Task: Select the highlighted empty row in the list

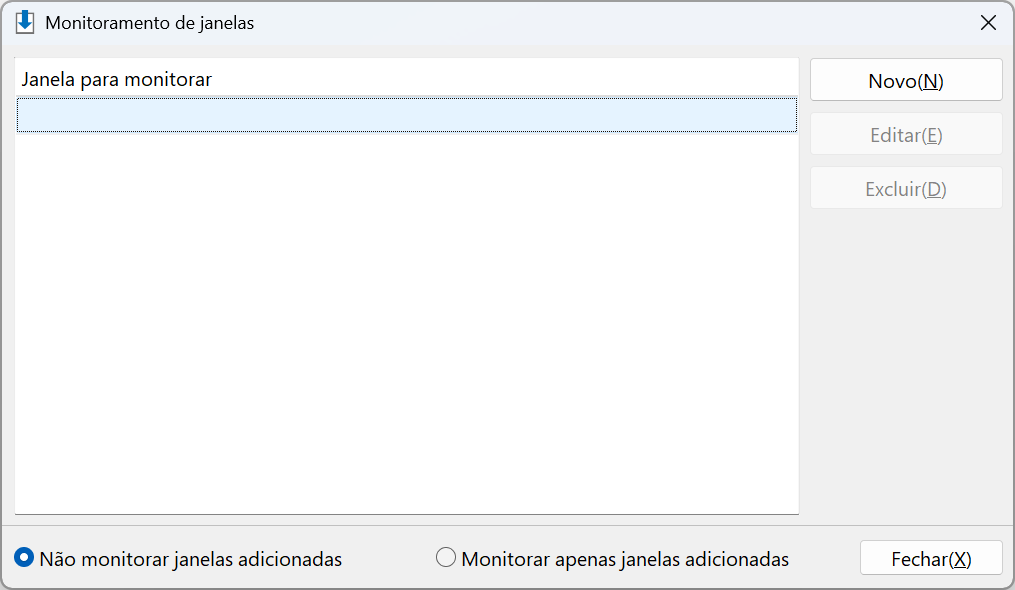Action: (x=407, y=115)
